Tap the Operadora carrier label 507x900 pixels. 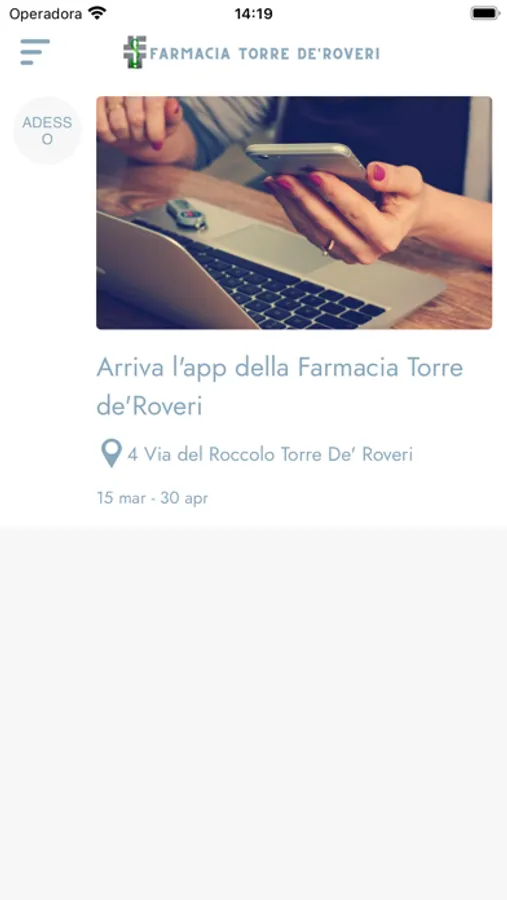point(45,14)
